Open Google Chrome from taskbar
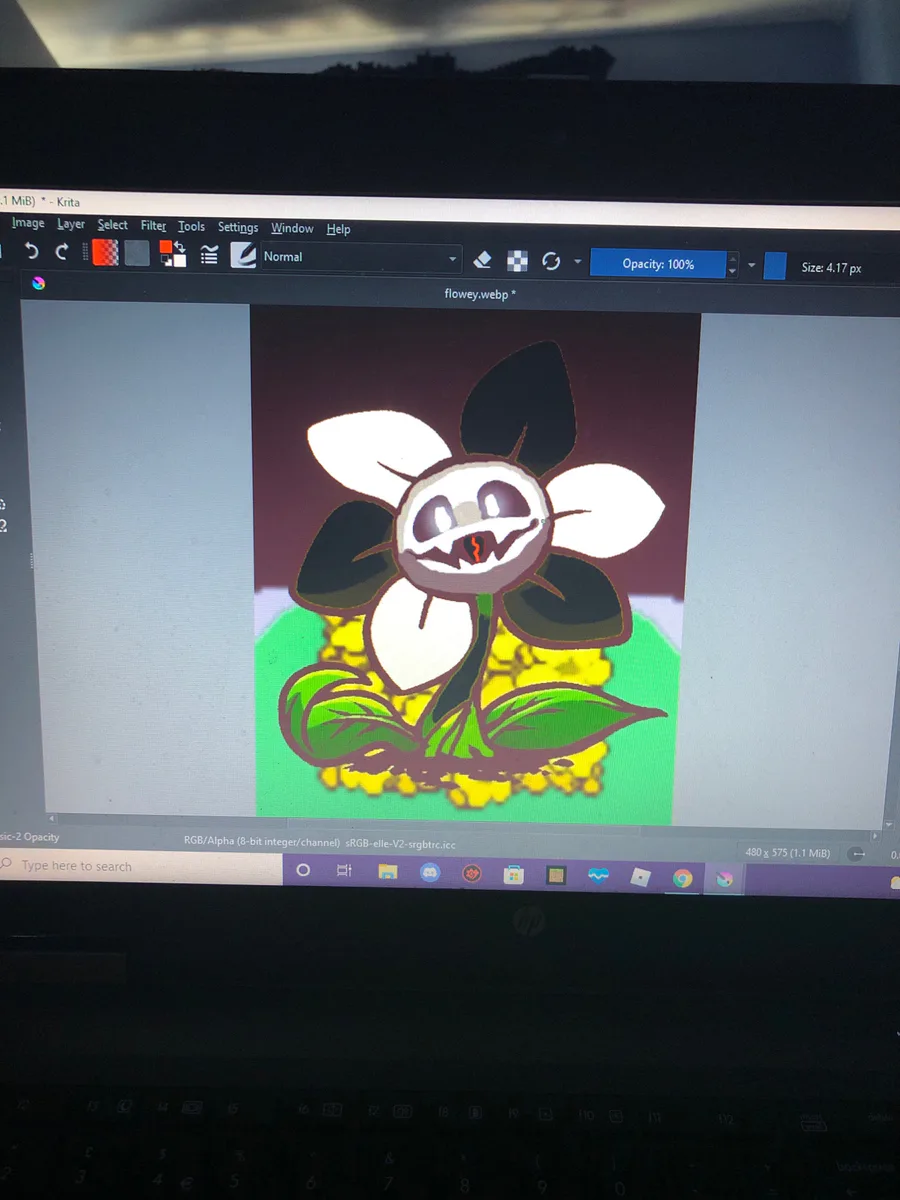Screen dimensions: 900x1200 683,879
